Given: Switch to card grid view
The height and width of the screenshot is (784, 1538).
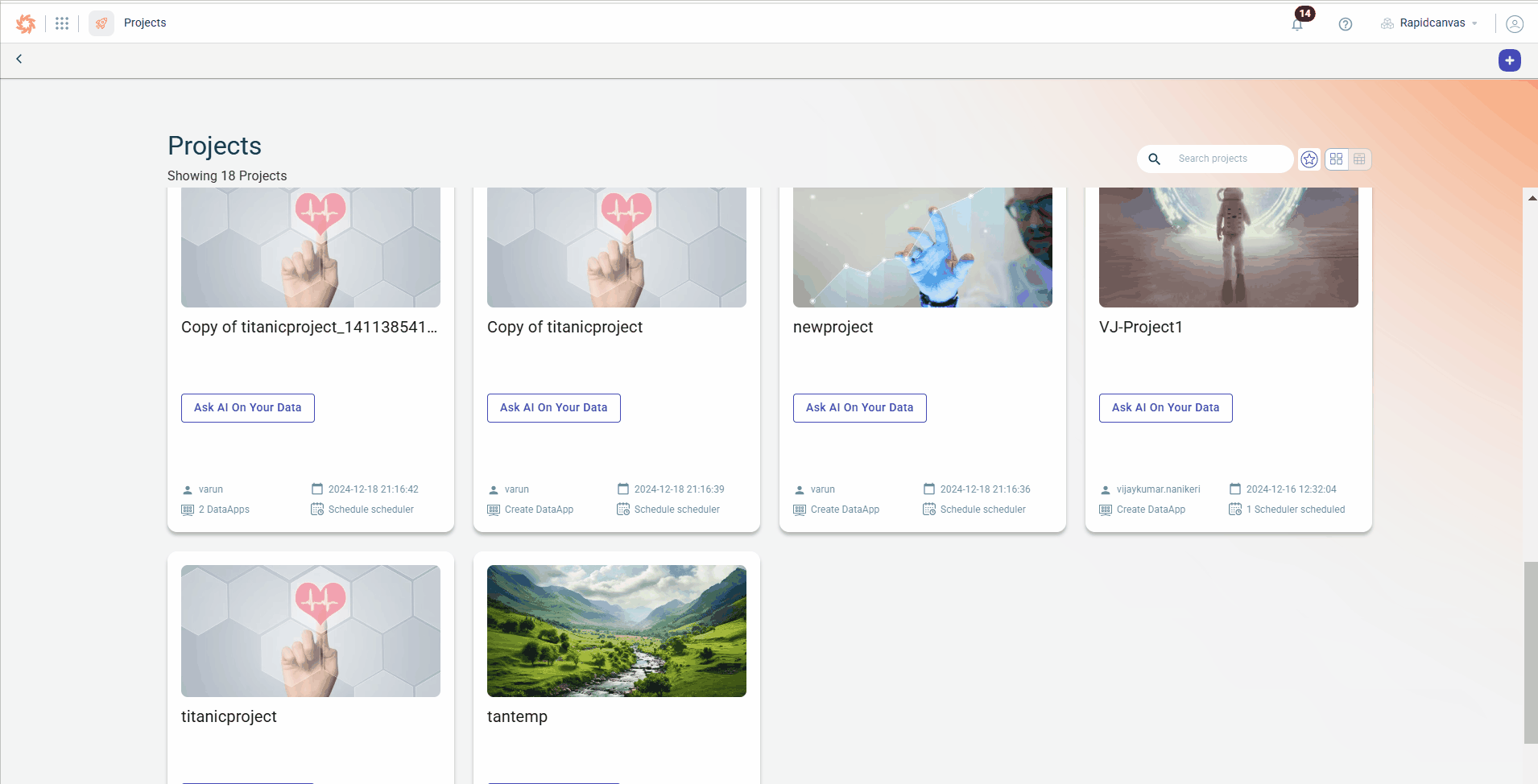Looking at the screenshot, I should click(x=1336, y=159).
